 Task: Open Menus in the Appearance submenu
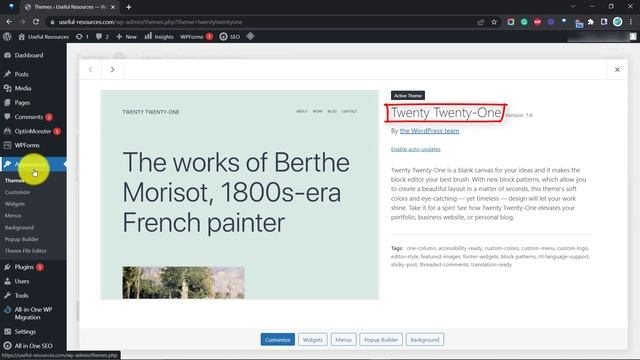pos(13,216)
